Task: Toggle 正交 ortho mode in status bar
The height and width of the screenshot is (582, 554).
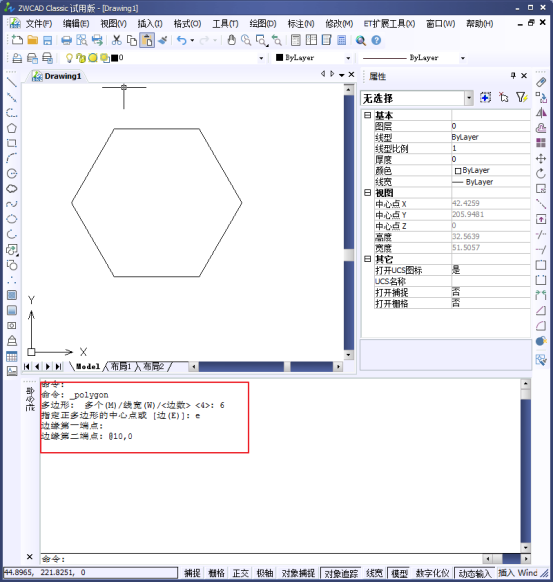Action: click(x=240, y=573)
